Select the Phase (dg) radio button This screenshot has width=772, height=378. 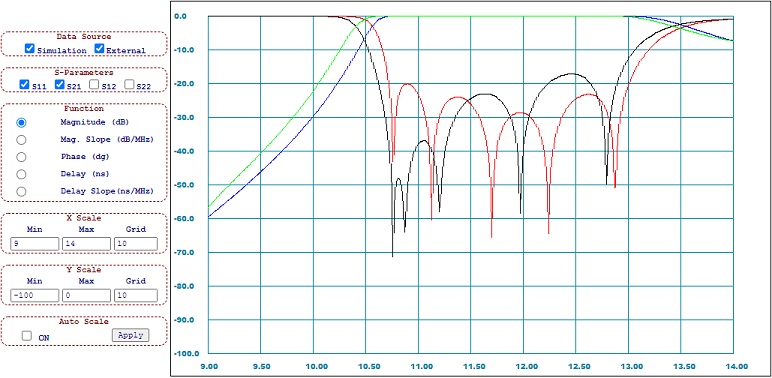[x=21, y=157]
